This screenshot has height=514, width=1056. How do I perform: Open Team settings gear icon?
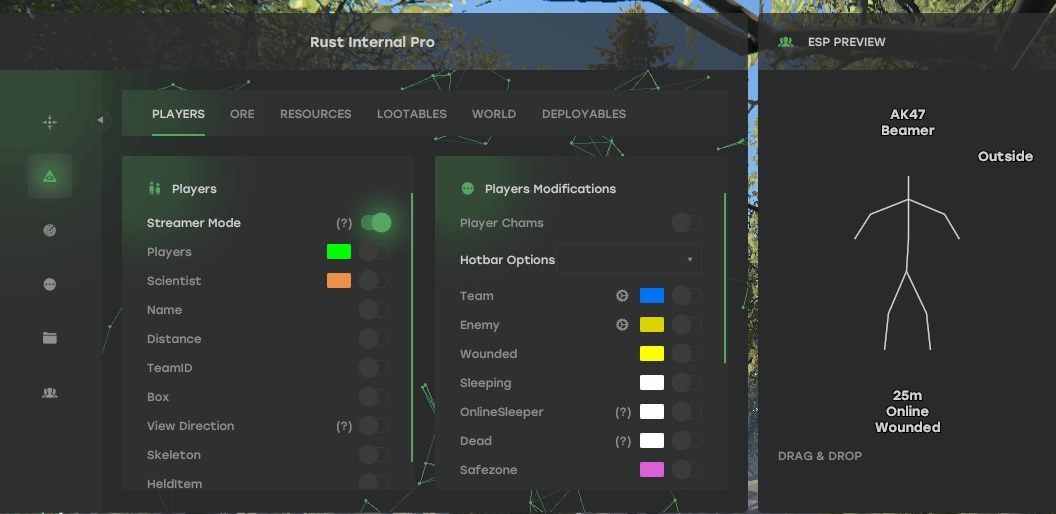[x=621, y=296]
